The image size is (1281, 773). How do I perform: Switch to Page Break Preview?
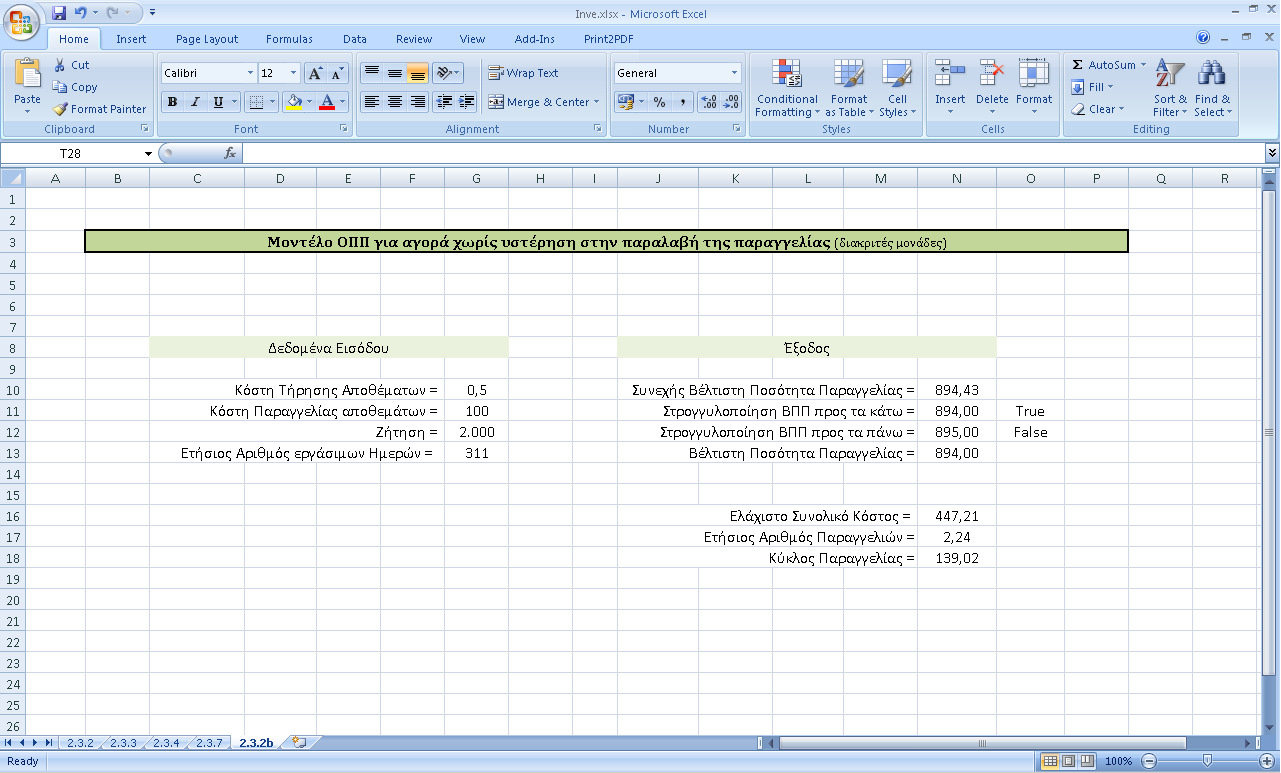coord(1086,761)
